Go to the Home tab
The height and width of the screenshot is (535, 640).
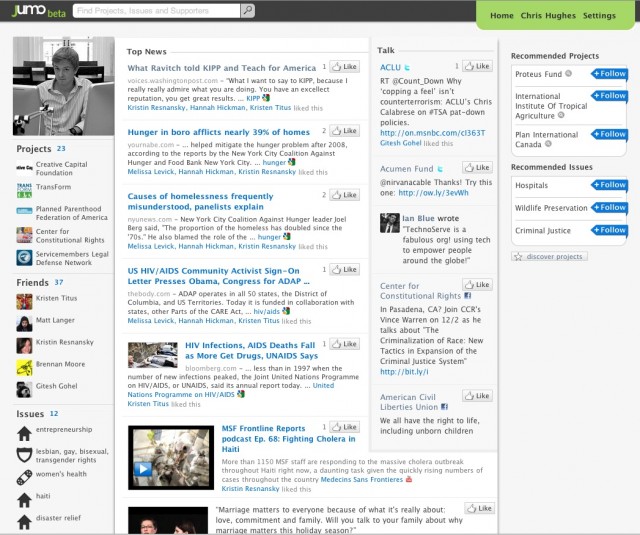pyautogui.click(x=502, y=16)
